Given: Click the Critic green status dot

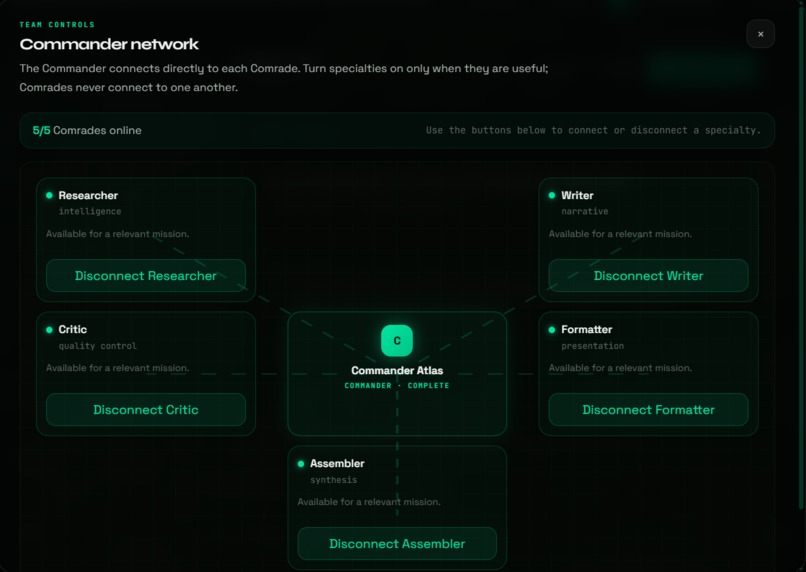Looking at the screenshot, I should [49, 329].
